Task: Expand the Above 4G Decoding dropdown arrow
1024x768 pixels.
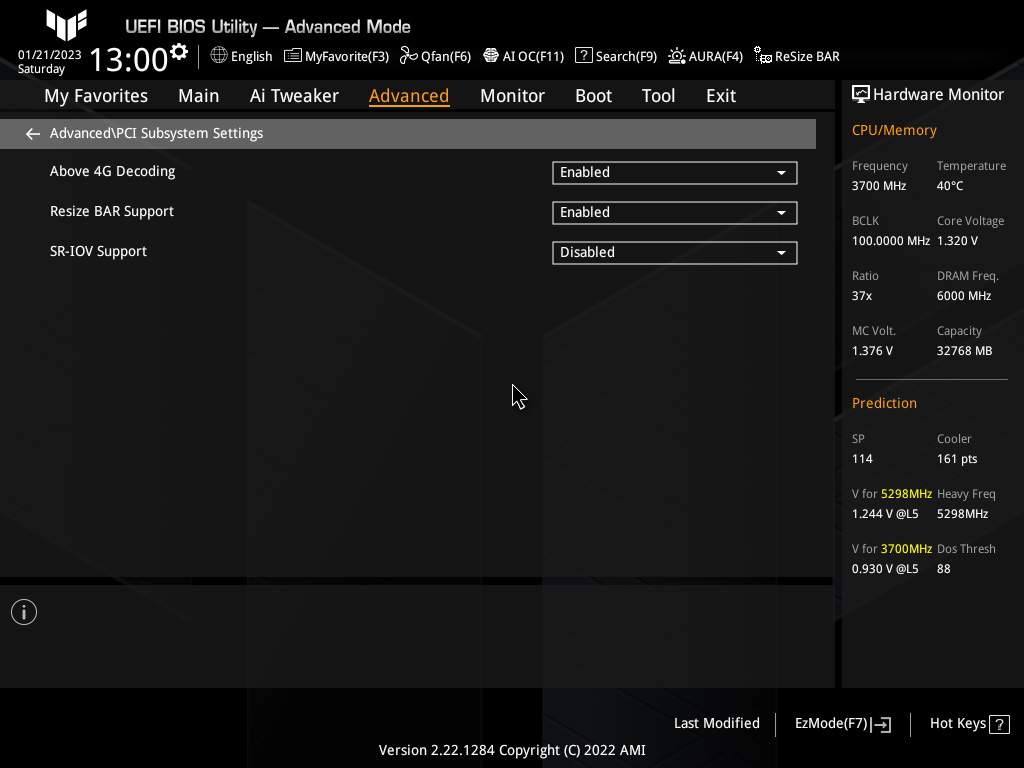Action: pyautogui.click(x=781, y=173)
